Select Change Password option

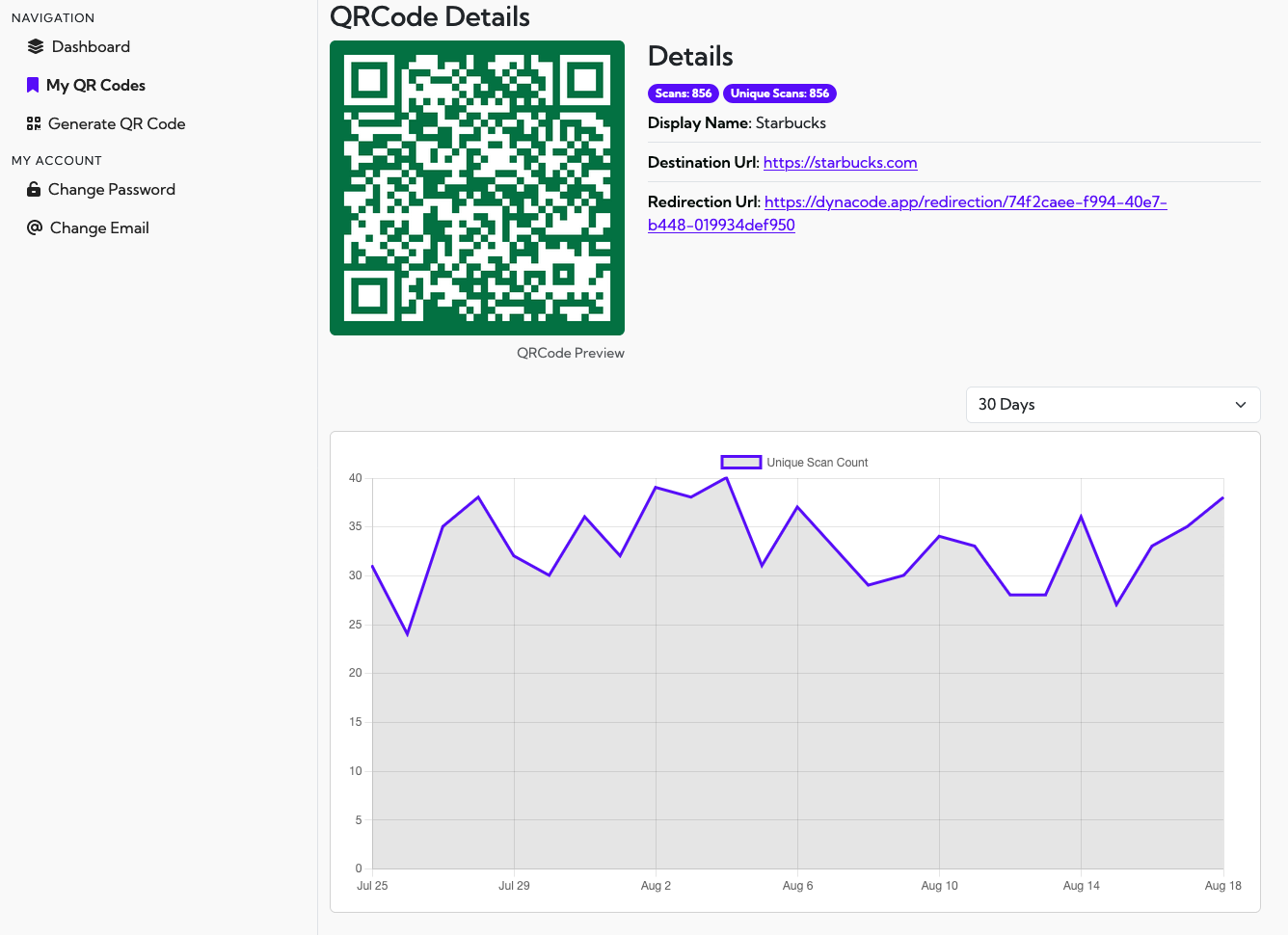point(112,189)
